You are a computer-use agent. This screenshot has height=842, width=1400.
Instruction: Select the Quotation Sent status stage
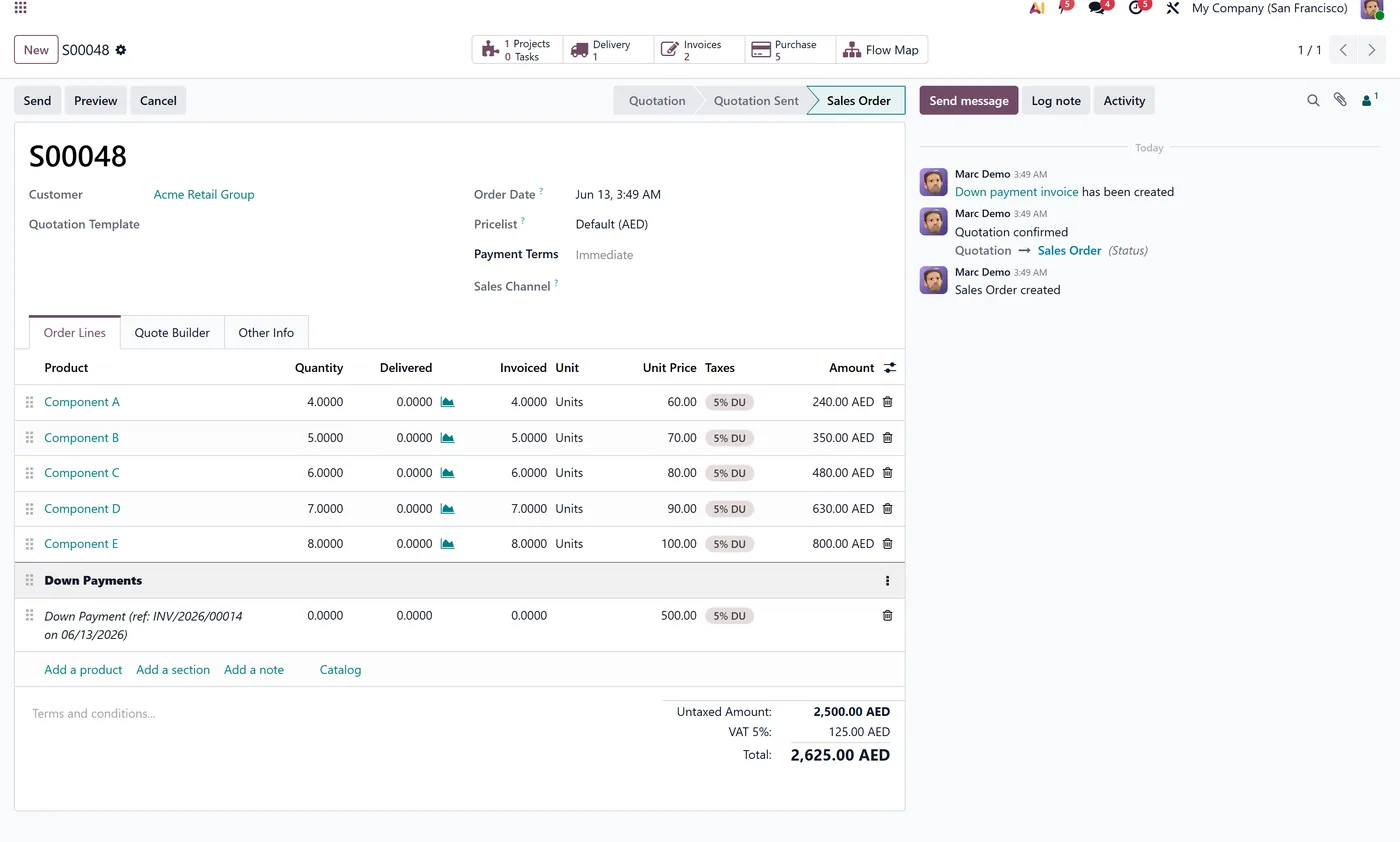756,101
